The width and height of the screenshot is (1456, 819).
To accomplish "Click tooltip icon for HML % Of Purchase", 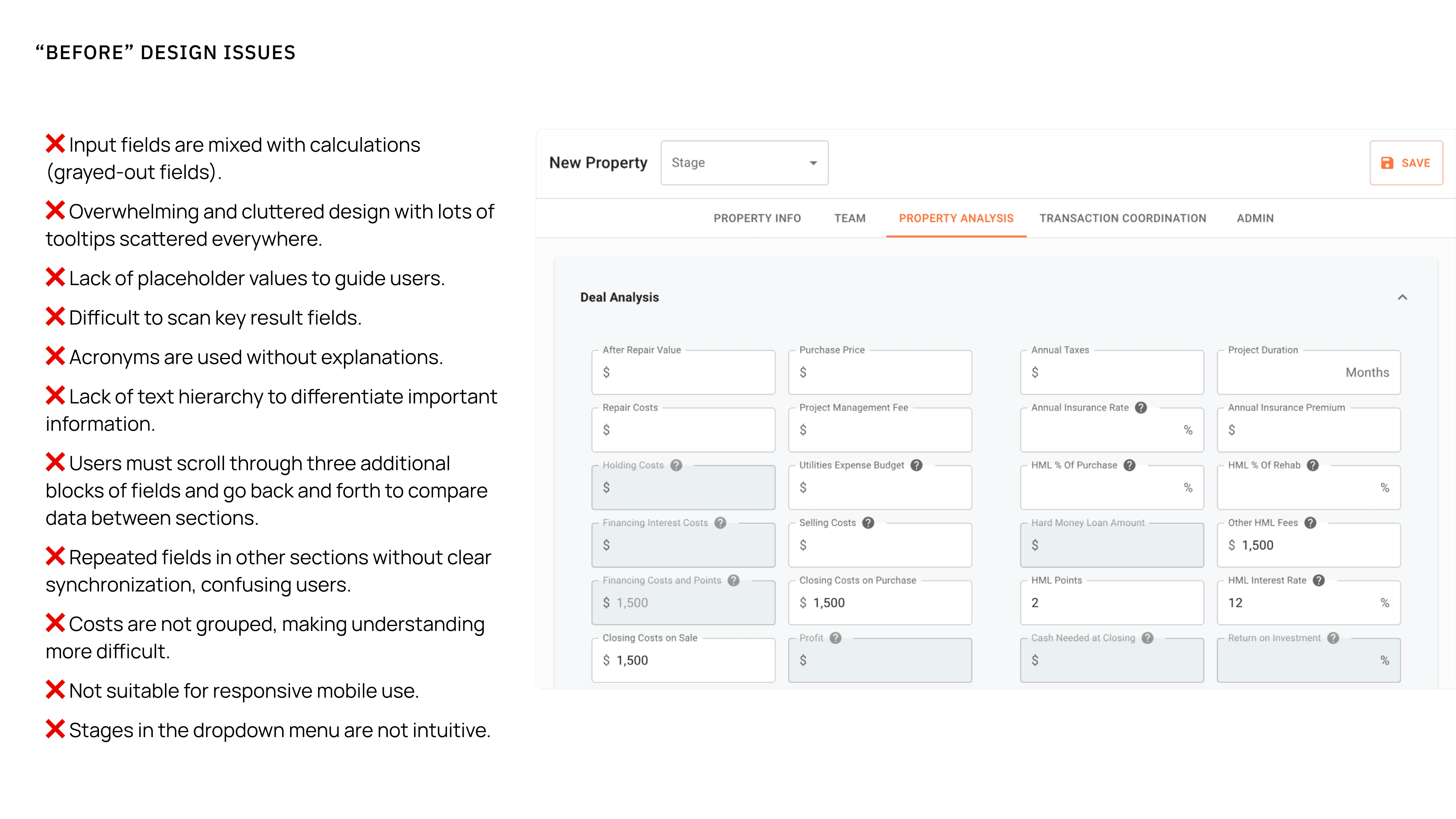I will click(x=1129, y=465).
